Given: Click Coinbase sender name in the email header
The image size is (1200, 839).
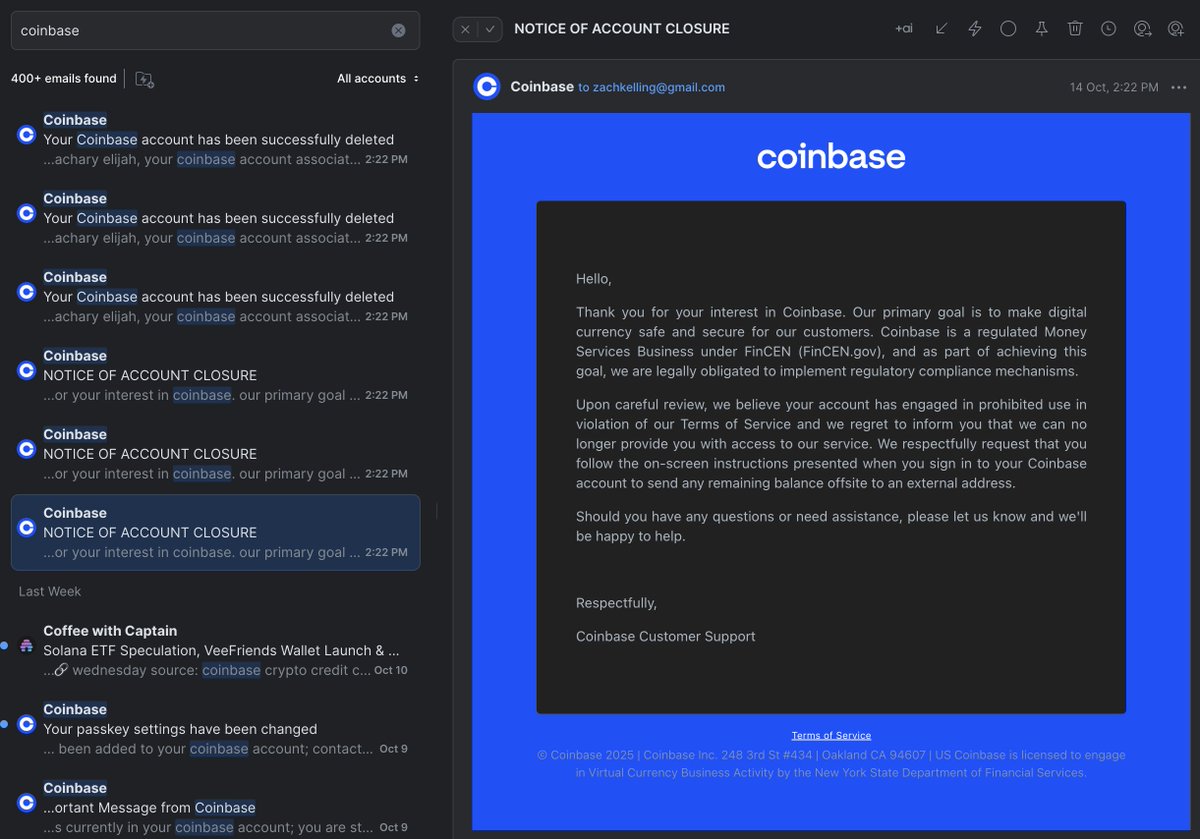Looking at the screenshot, I should (542, 87).
